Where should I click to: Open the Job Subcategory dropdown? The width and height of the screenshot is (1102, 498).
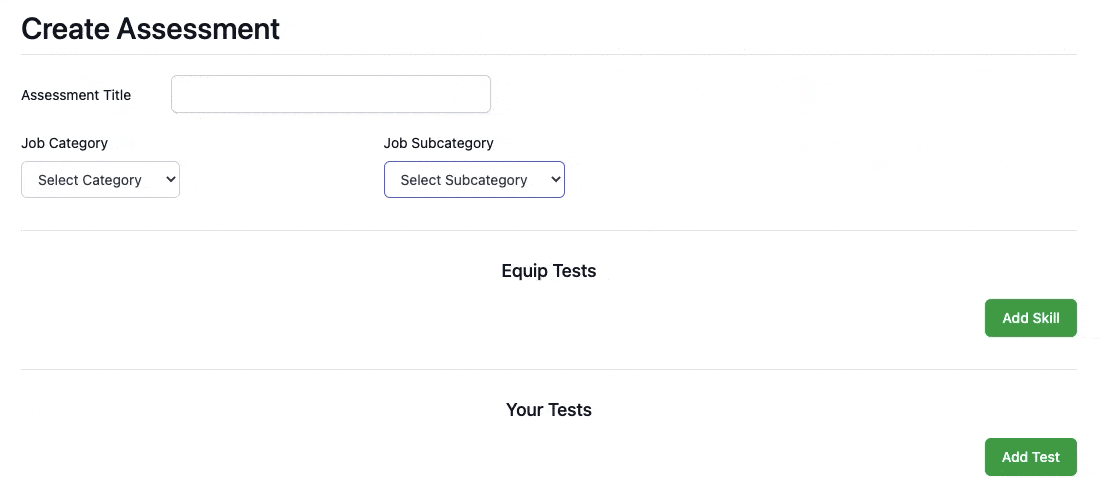coord(474,180)
